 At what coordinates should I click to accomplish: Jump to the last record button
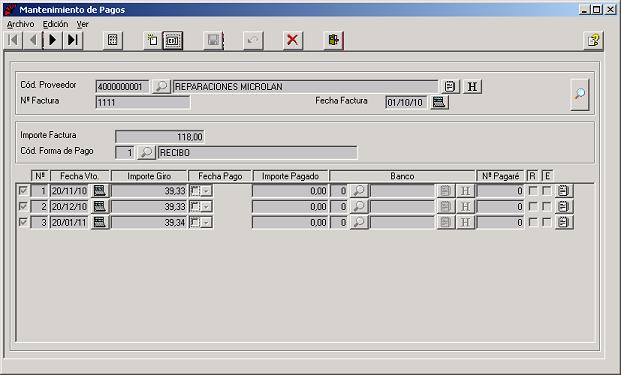pyautogui.click(x=72, y=40)
